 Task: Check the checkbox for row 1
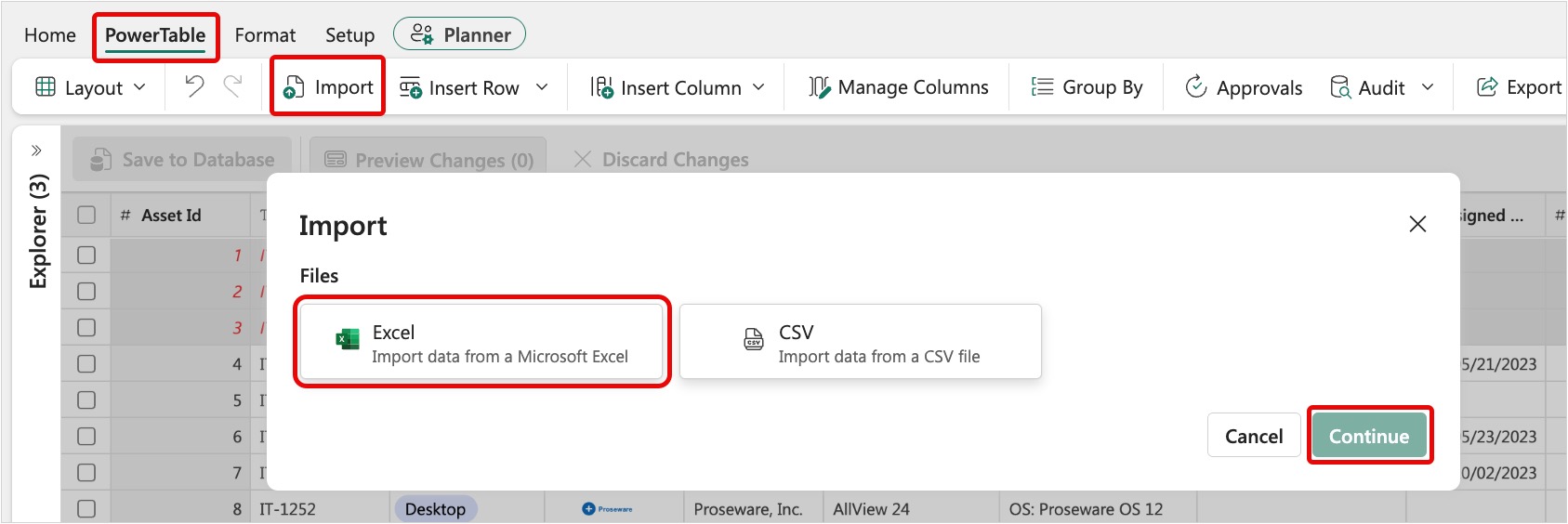(x=86, y=255)
